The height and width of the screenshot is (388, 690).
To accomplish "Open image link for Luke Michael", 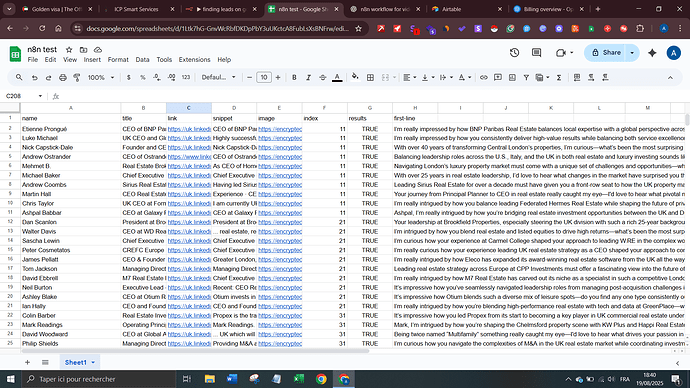I will tap(280, 138).
